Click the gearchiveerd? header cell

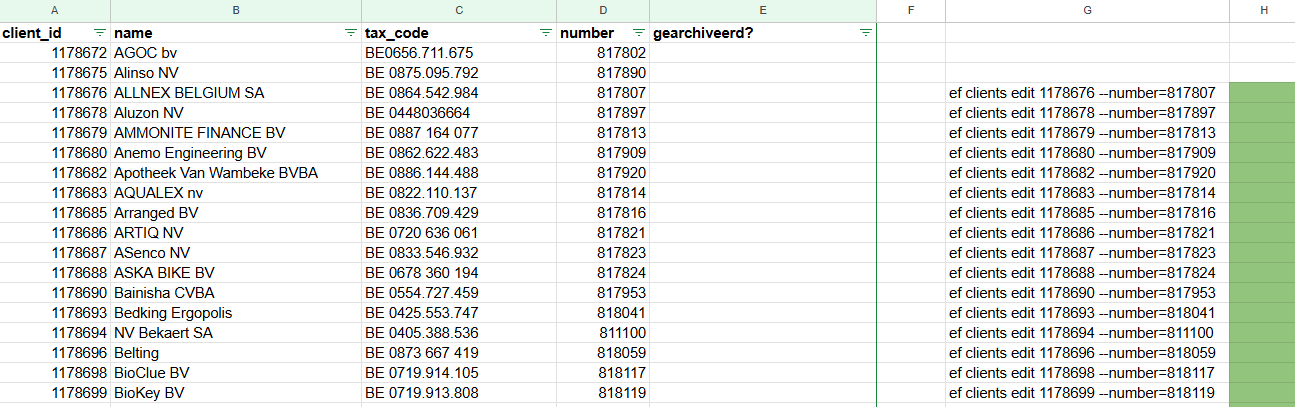763,33
